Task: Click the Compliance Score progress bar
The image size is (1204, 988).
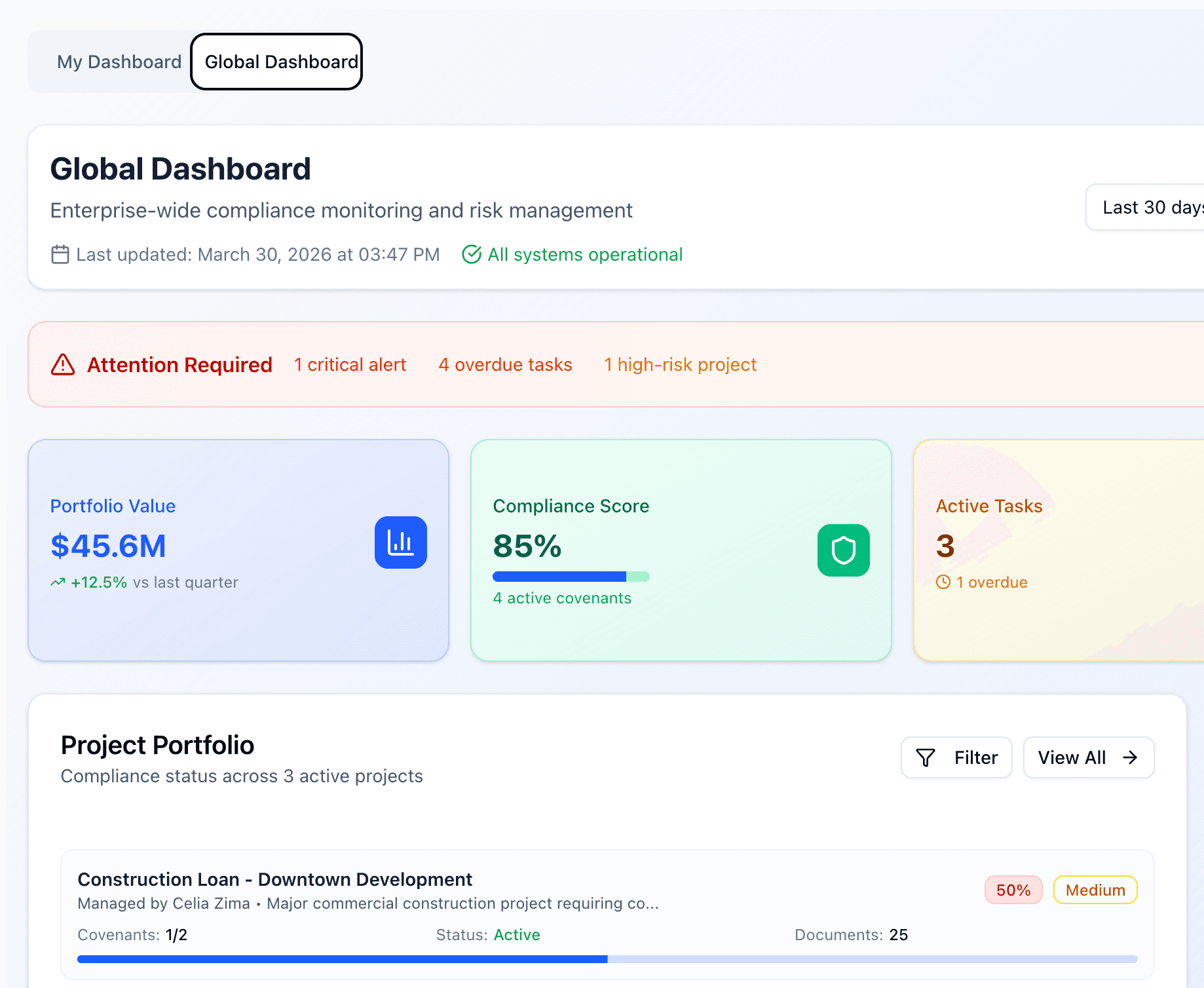Action: 571,576
